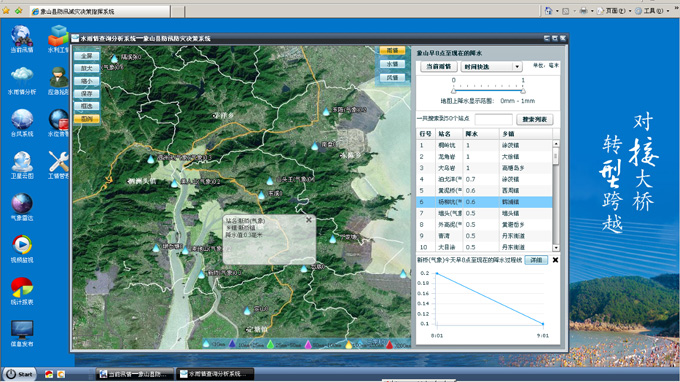Open the 统计报表 pie chart icon
The image size is (680, 382).
click(22, 291)
